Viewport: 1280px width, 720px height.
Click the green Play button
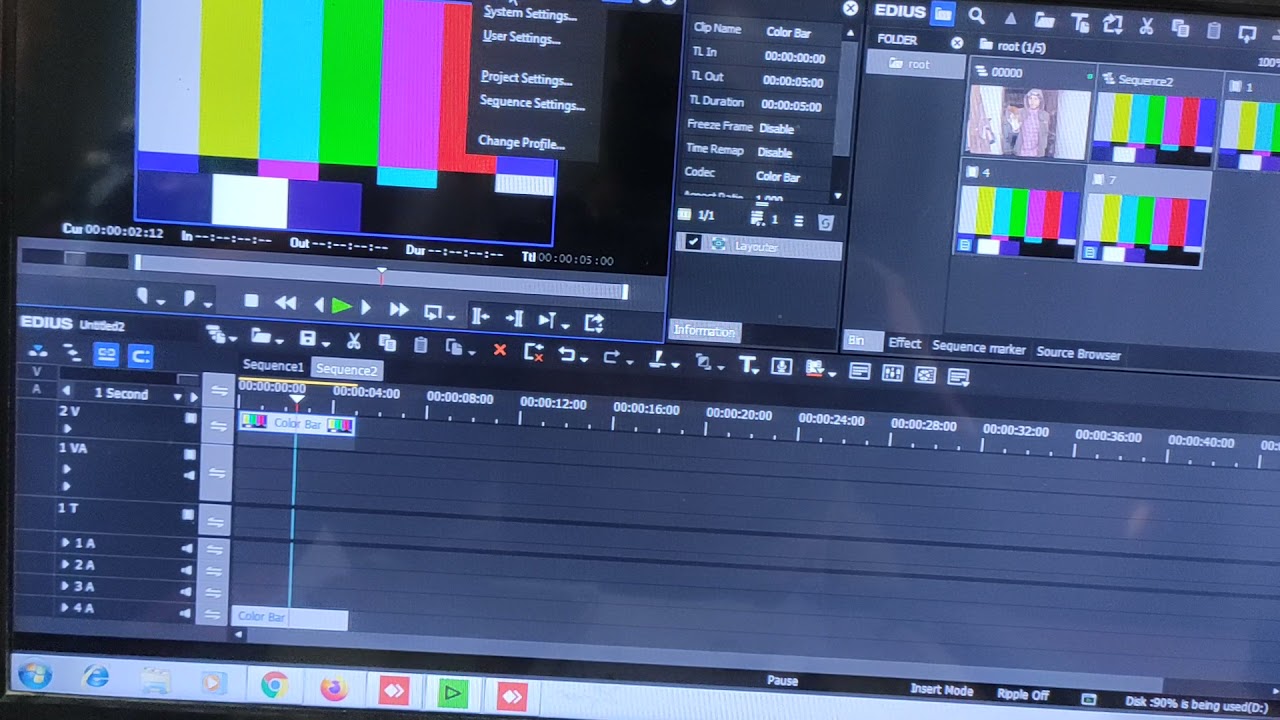341,306
